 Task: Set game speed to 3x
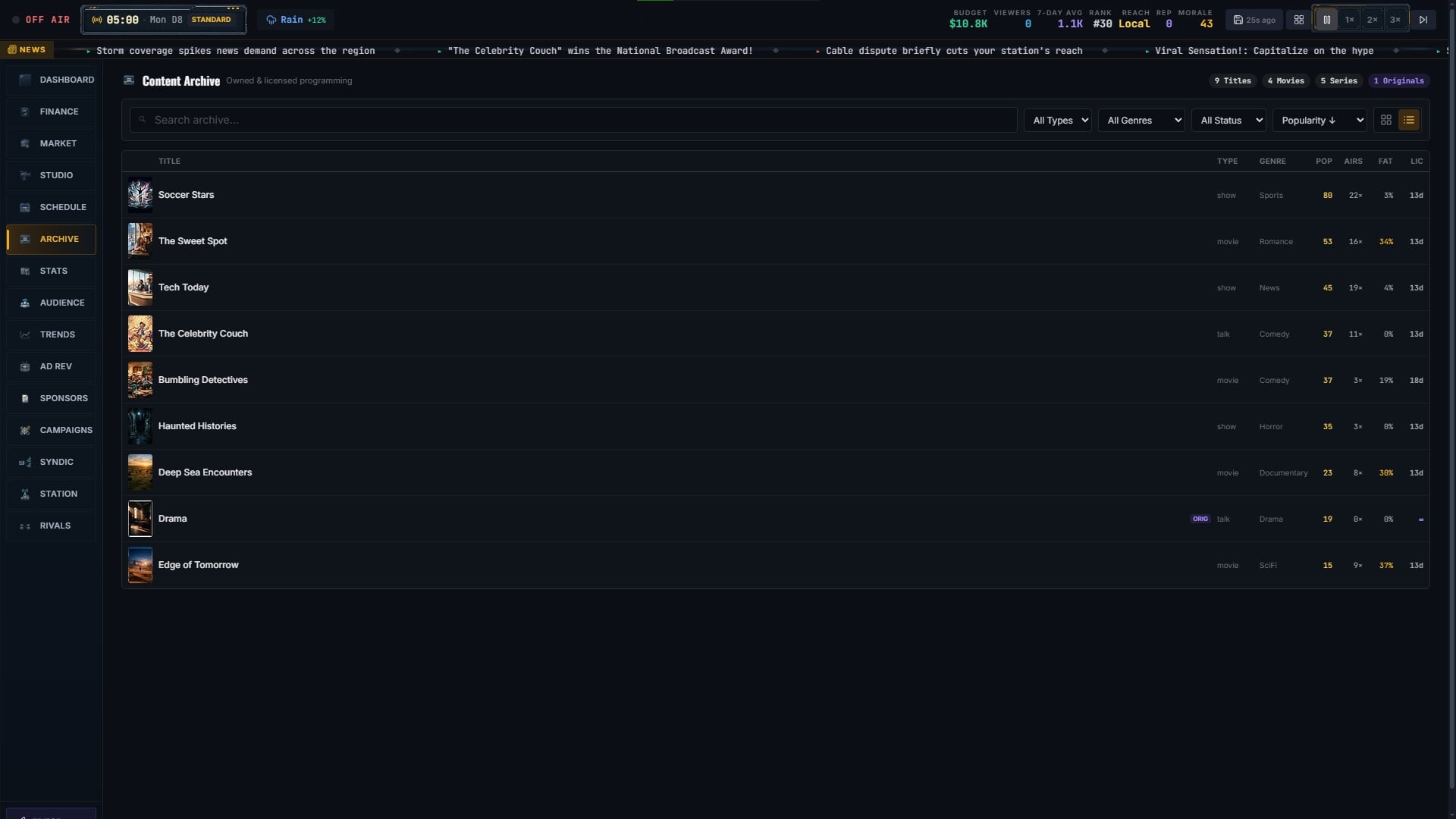point(1395,20)
